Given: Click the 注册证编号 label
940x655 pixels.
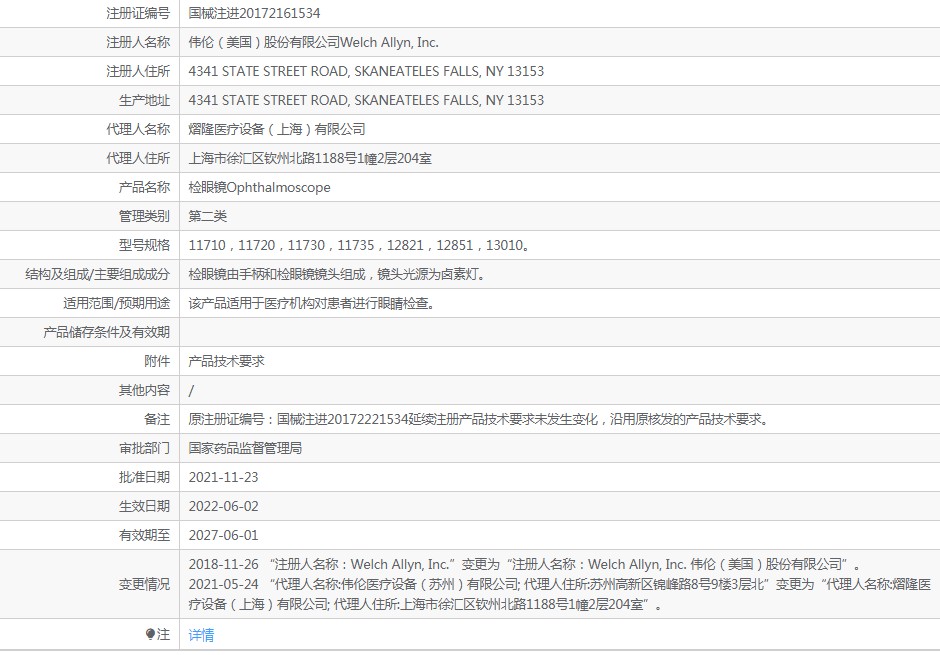Looking at the screenshot, I should 138,13.
